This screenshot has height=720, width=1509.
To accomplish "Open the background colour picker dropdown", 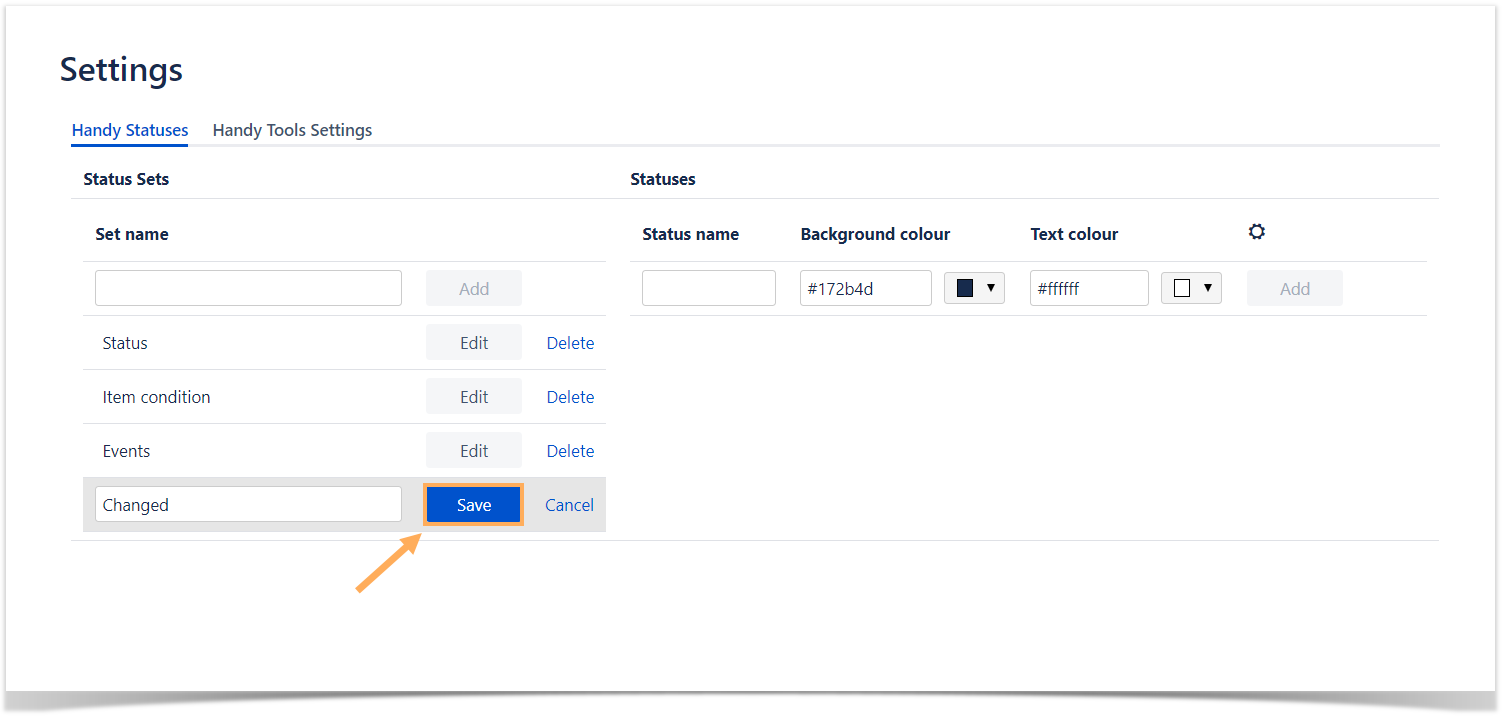I will pos(990,288).
